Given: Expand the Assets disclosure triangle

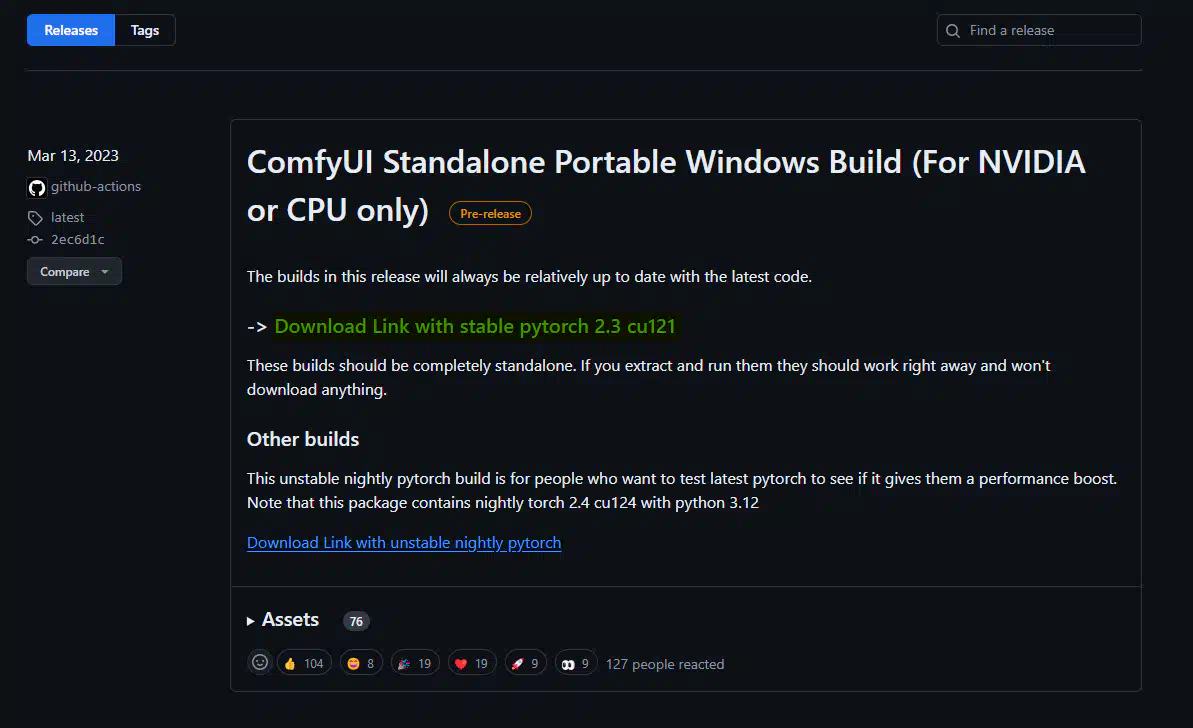Looking at the screenshot, I should 250,621.
